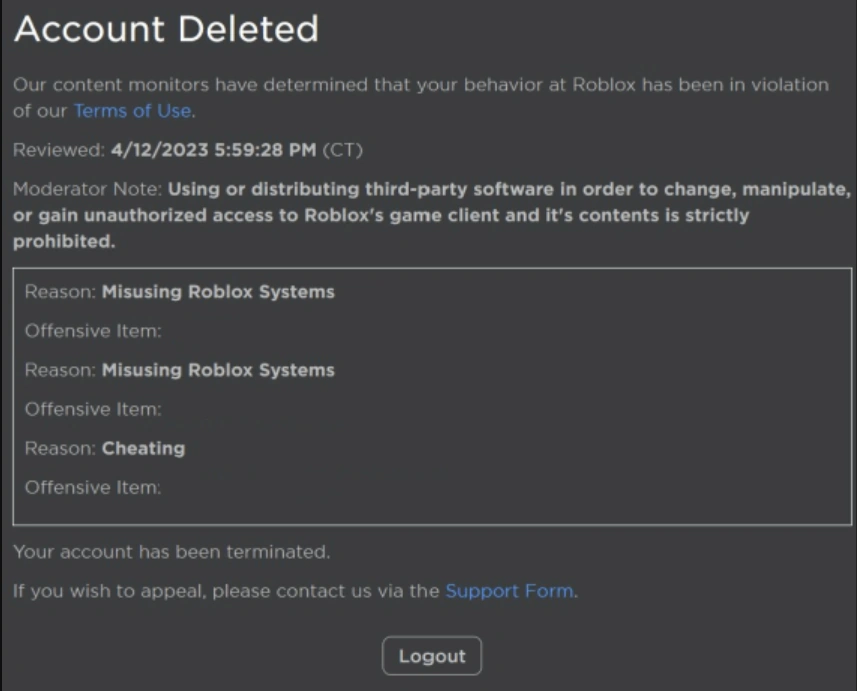Click the bold word 'prohibited.'
857x691 pixels.
[x=64, y=241]
